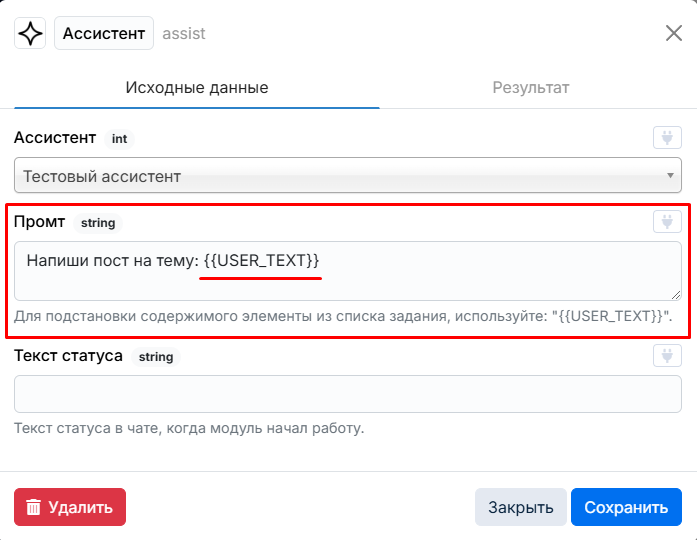Open the Тестовый ассистент dropdown
697x540 pixels.
348,175
